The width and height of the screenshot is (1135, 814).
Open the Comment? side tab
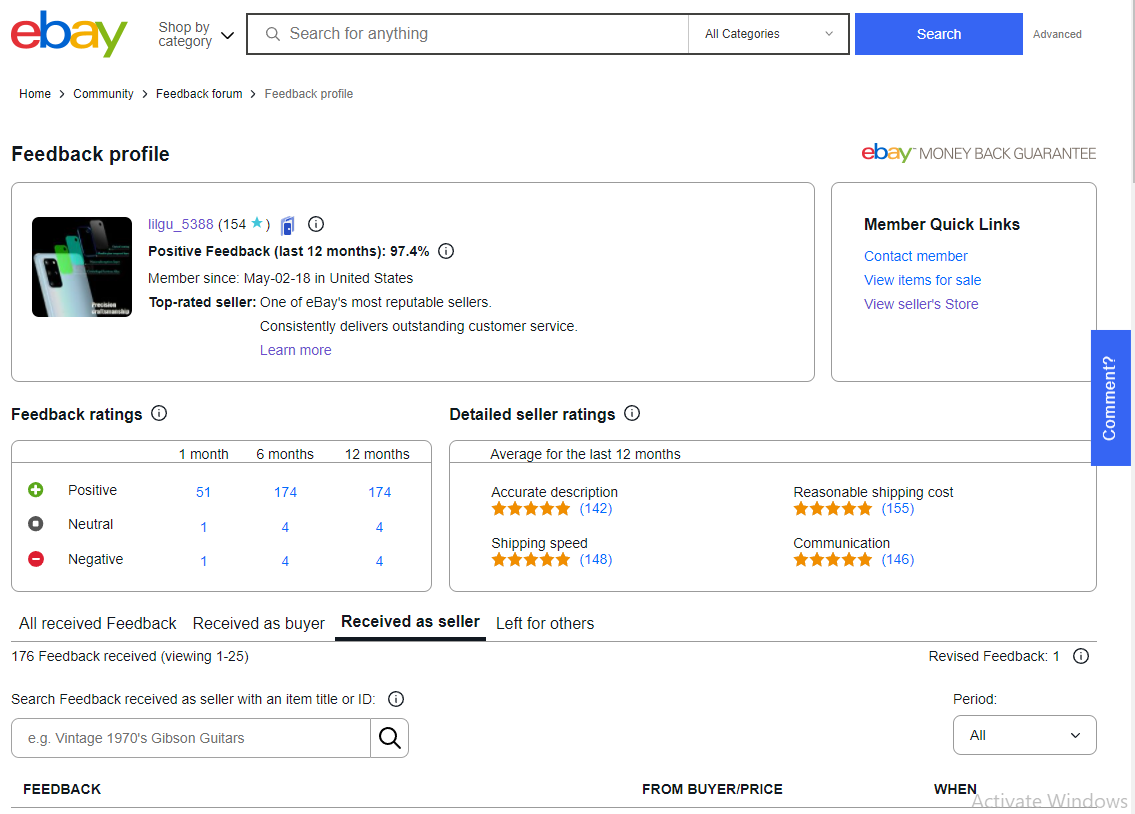coord(1110,398)
